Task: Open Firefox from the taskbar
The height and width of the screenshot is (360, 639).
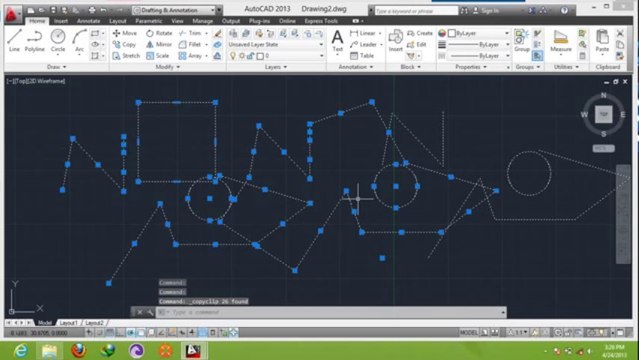Action: tap(79, 350)
